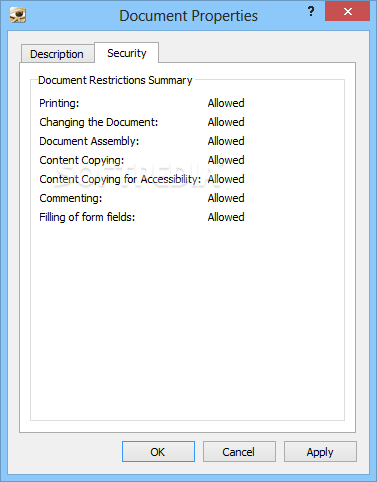This screenshot has width=377, height=482.
Task: Apply the document properties changes
Action: tap(320, 452)
